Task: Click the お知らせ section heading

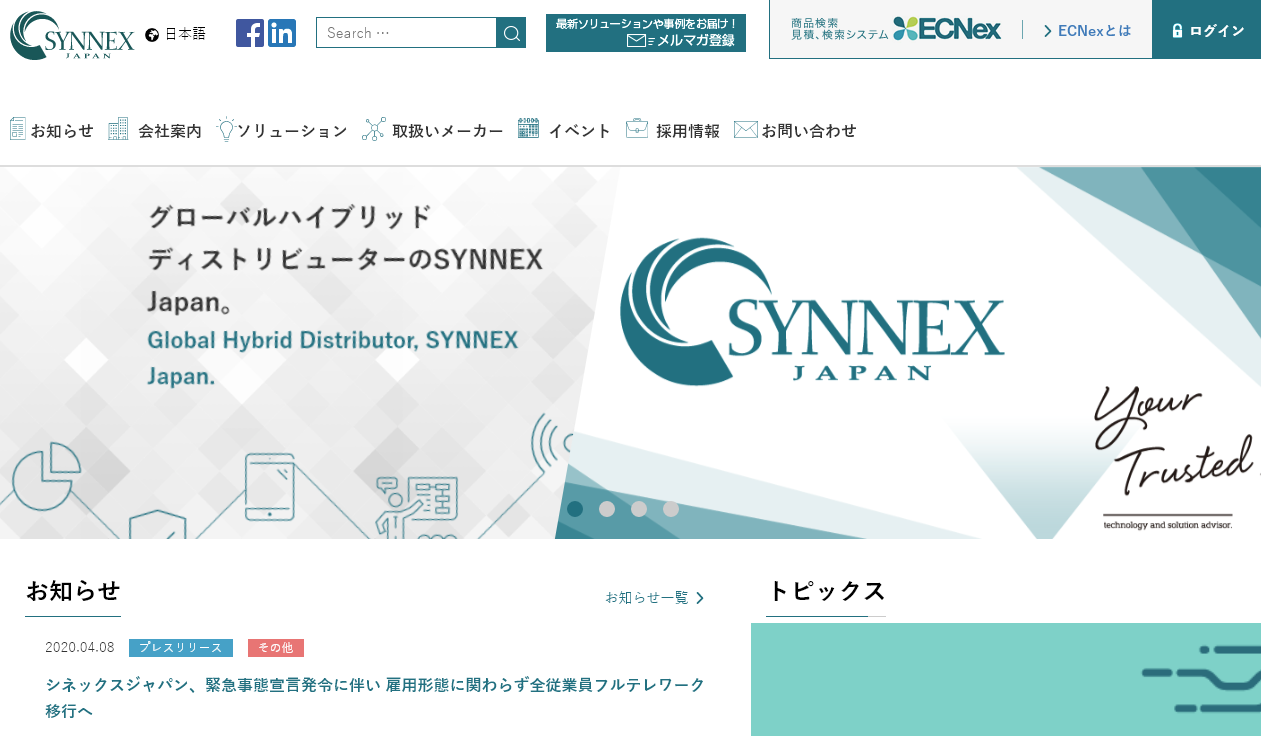Action: tap(73, 591)
